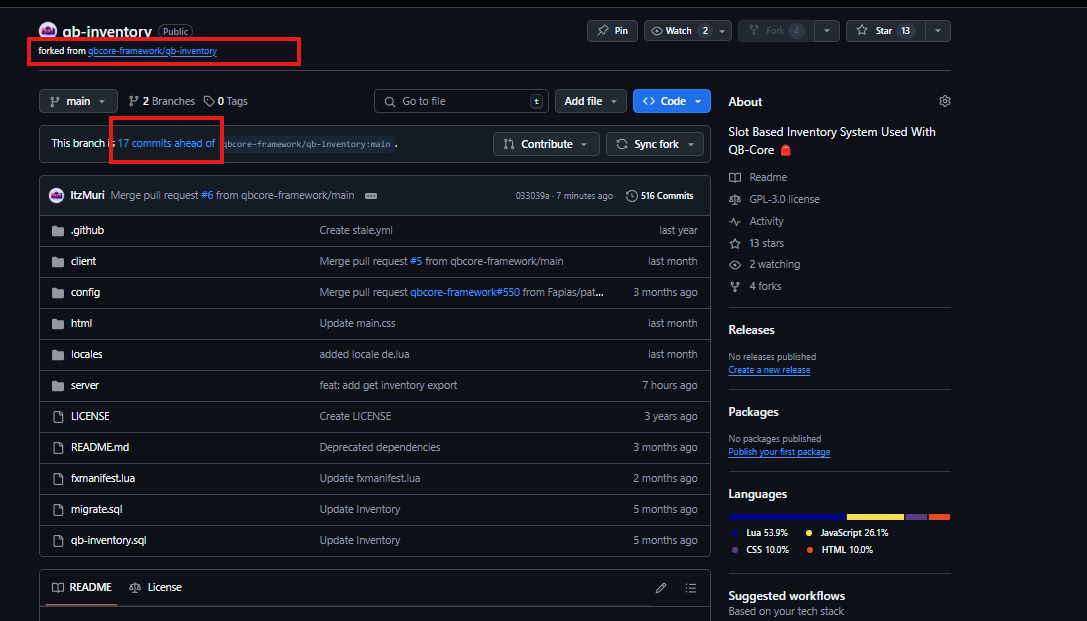Open the Add file menu
The height and width of the screenshot is (621, 1087).
pos(590,100)
